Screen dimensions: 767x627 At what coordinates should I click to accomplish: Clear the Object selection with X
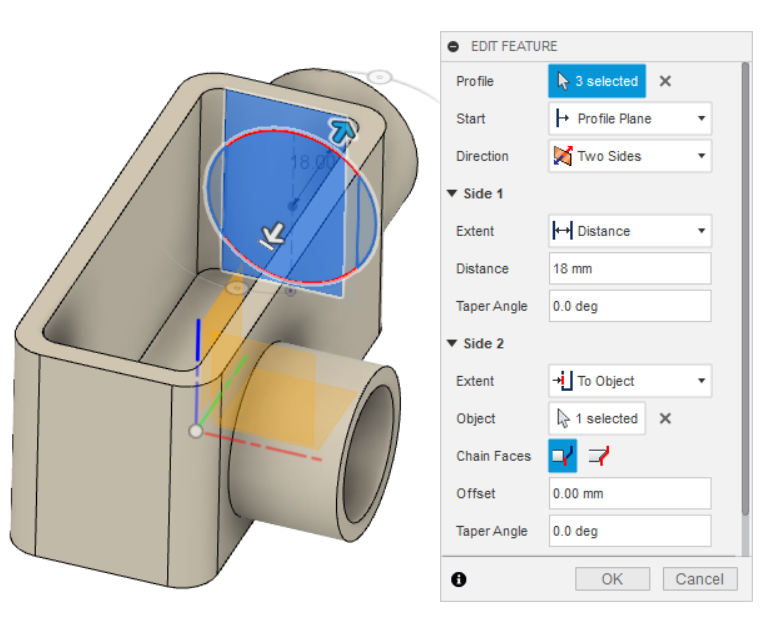665,418
